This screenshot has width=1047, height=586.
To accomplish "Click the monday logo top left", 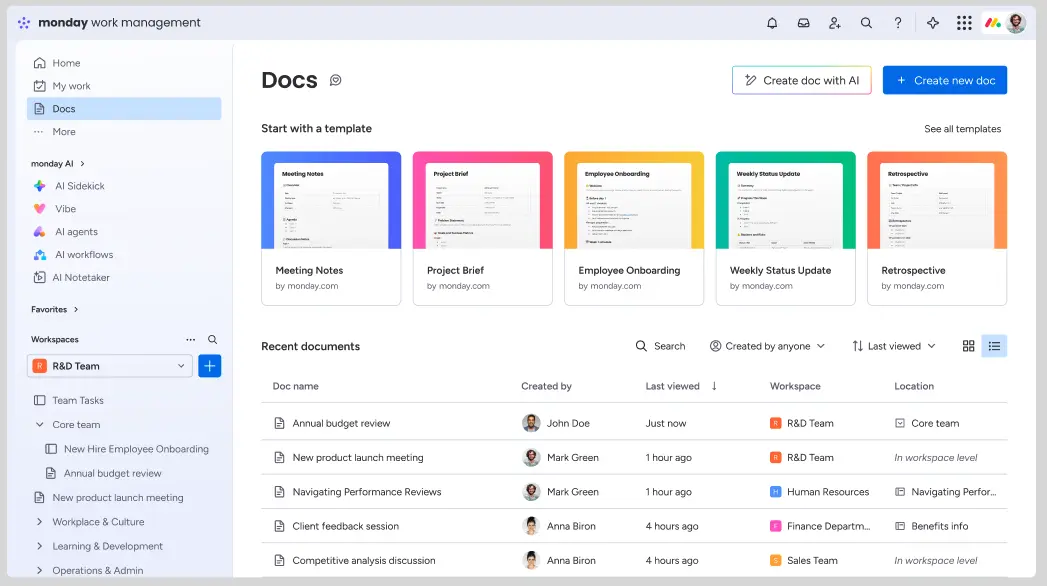I will click(x=24, y=23).
